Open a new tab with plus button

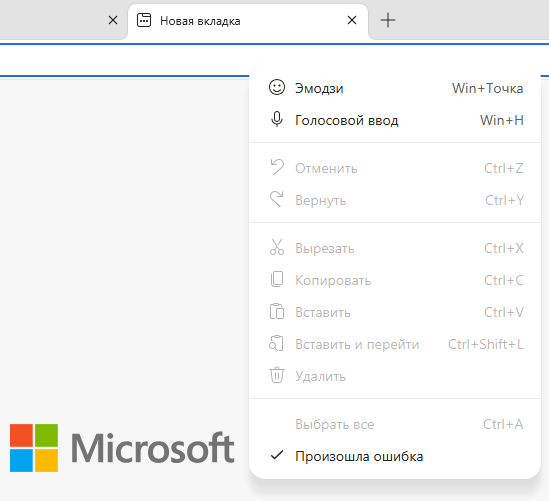tap(388, 20)
